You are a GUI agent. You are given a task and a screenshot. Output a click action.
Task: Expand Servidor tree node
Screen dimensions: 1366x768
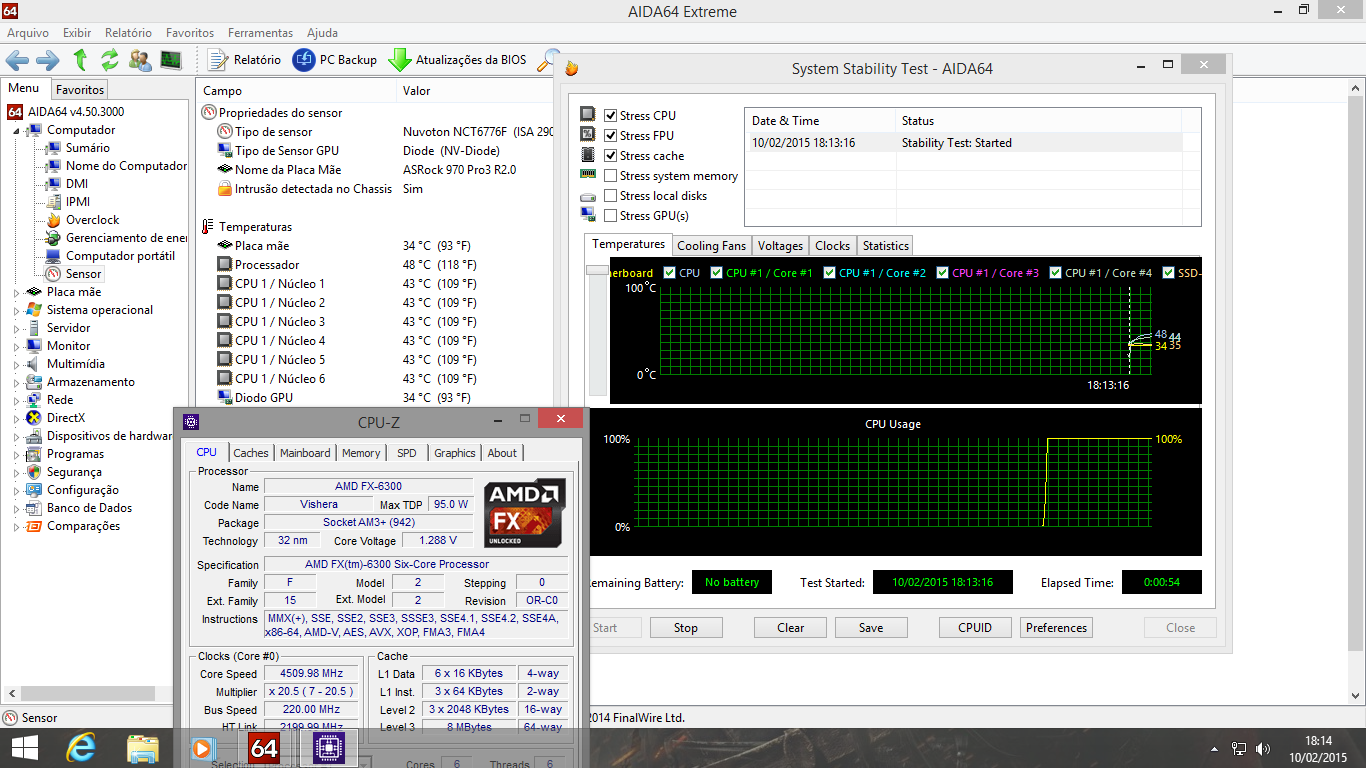pos(16,328)
